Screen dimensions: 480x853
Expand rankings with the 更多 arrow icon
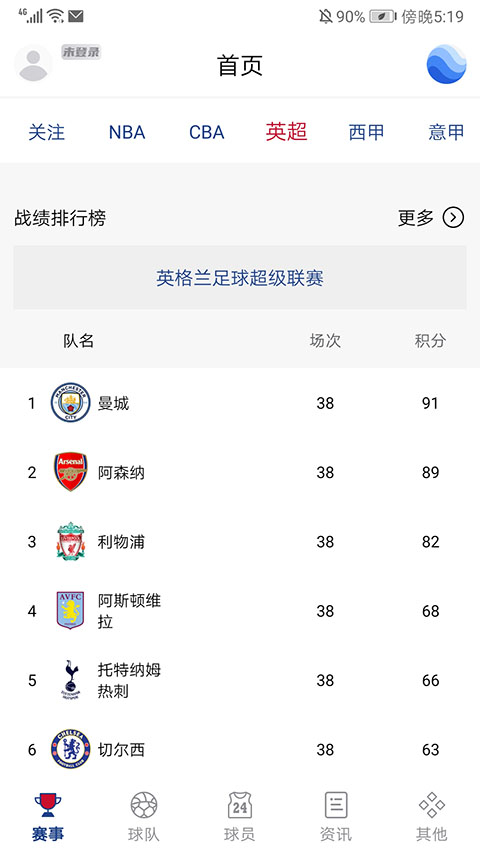coord(453,218)
